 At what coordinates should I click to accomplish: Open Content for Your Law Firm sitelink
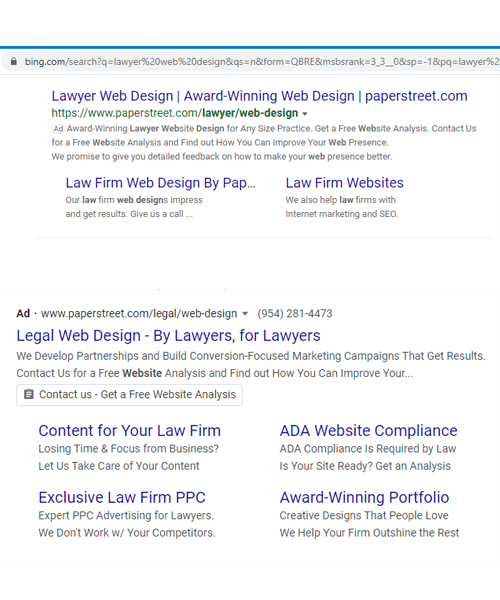point(129,430)
